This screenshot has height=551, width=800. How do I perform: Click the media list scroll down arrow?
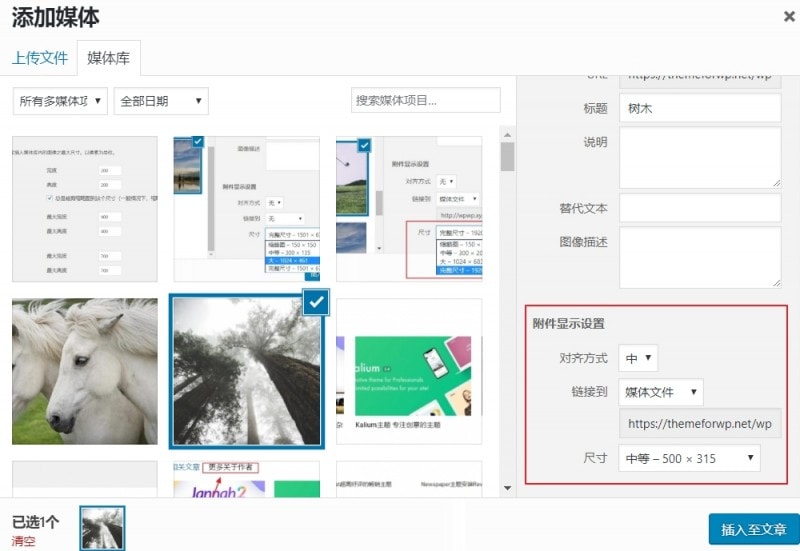507,488
